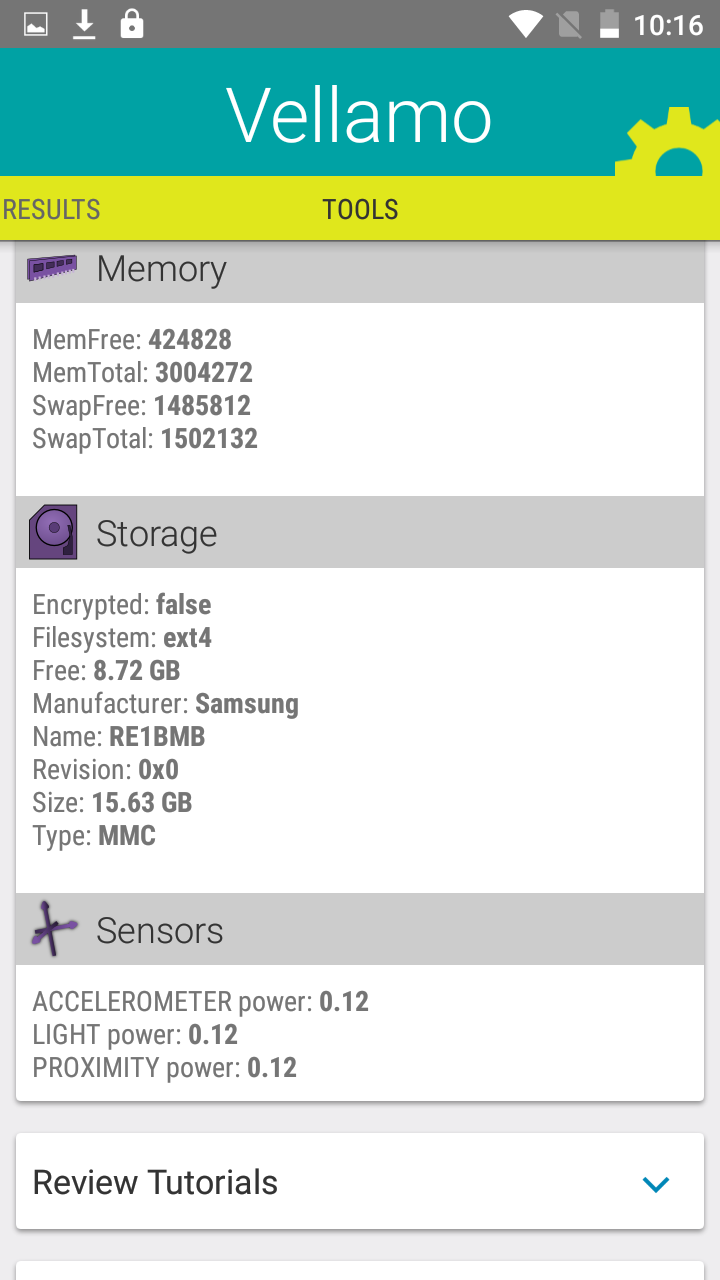This screenshot has height=1280, width=720.
Task: Tap the MemTotal value line
Action: (143, 373)
